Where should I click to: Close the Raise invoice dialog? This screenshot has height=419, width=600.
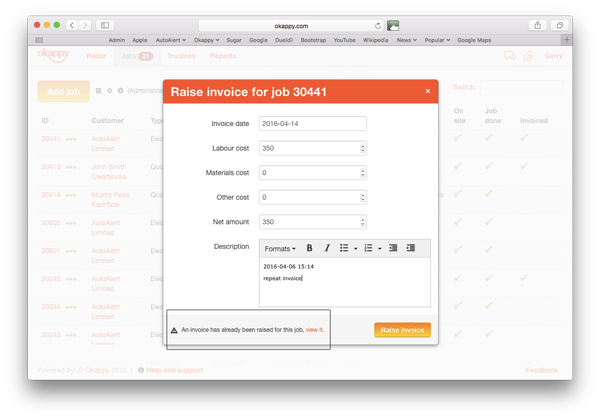click(428, 91)
